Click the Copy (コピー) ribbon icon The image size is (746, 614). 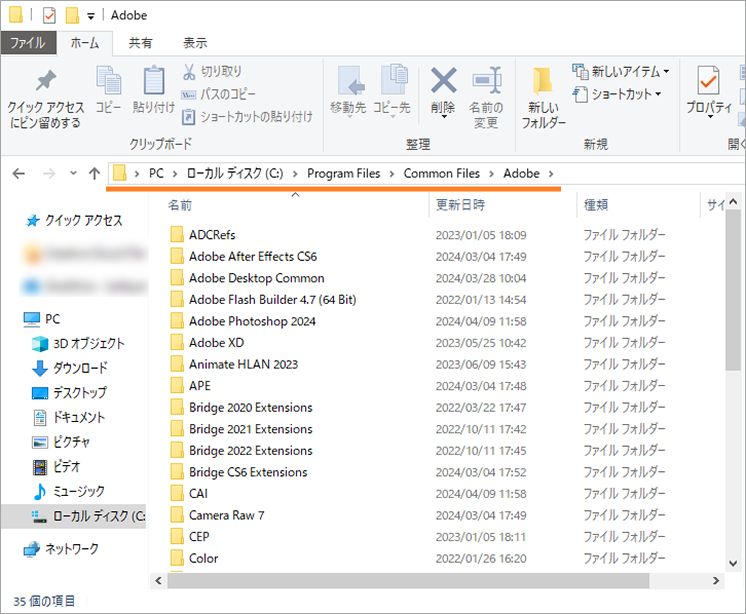coord(108,80)
